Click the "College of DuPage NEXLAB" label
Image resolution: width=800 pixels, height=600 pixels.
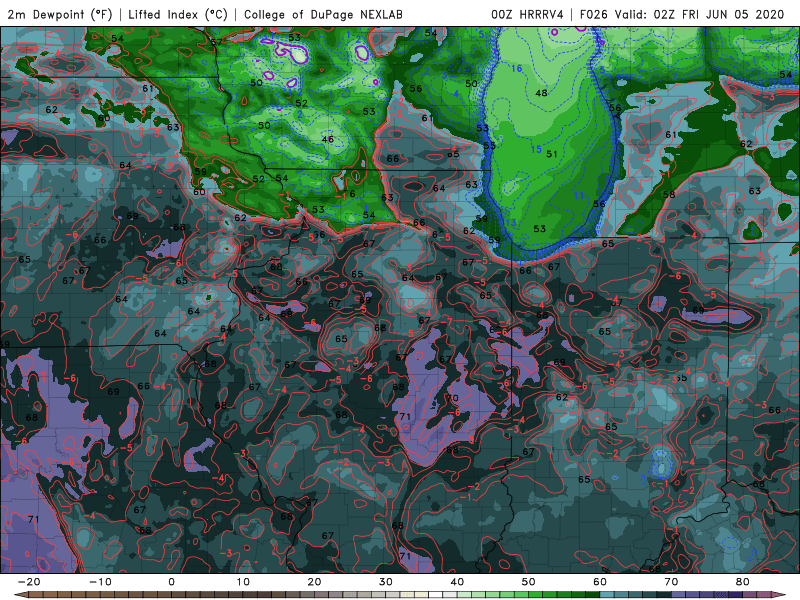[323, 14]
